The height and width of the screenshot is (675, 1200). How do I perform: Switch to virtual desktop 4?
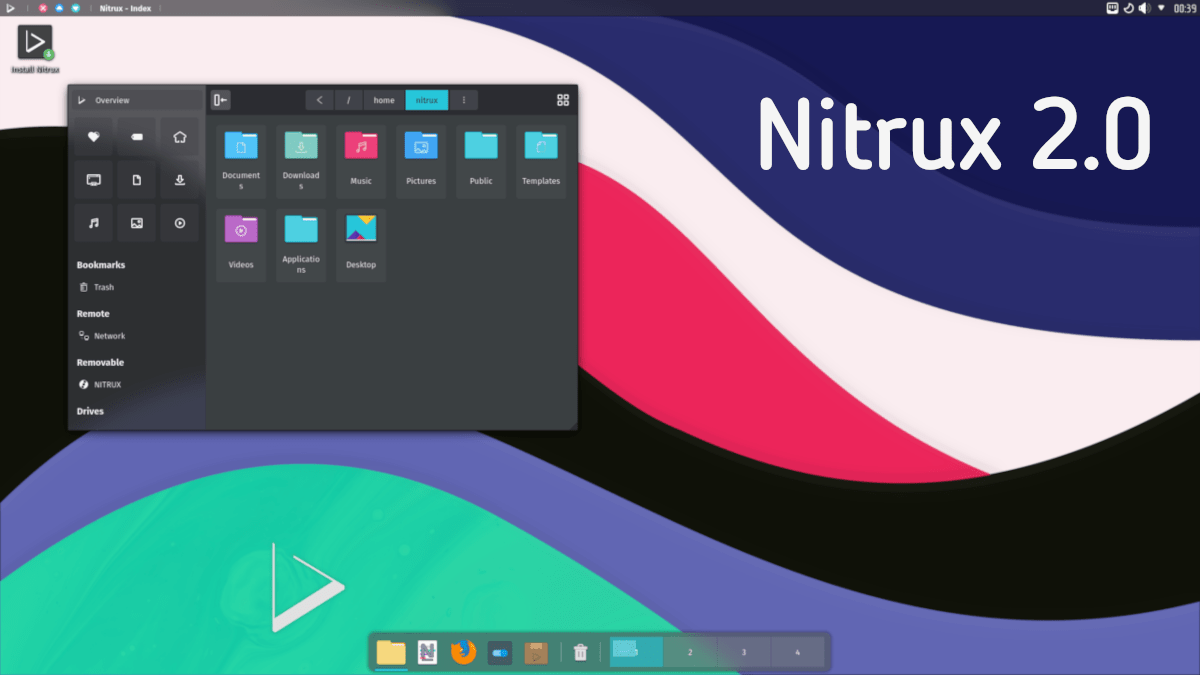pos(798,652)
